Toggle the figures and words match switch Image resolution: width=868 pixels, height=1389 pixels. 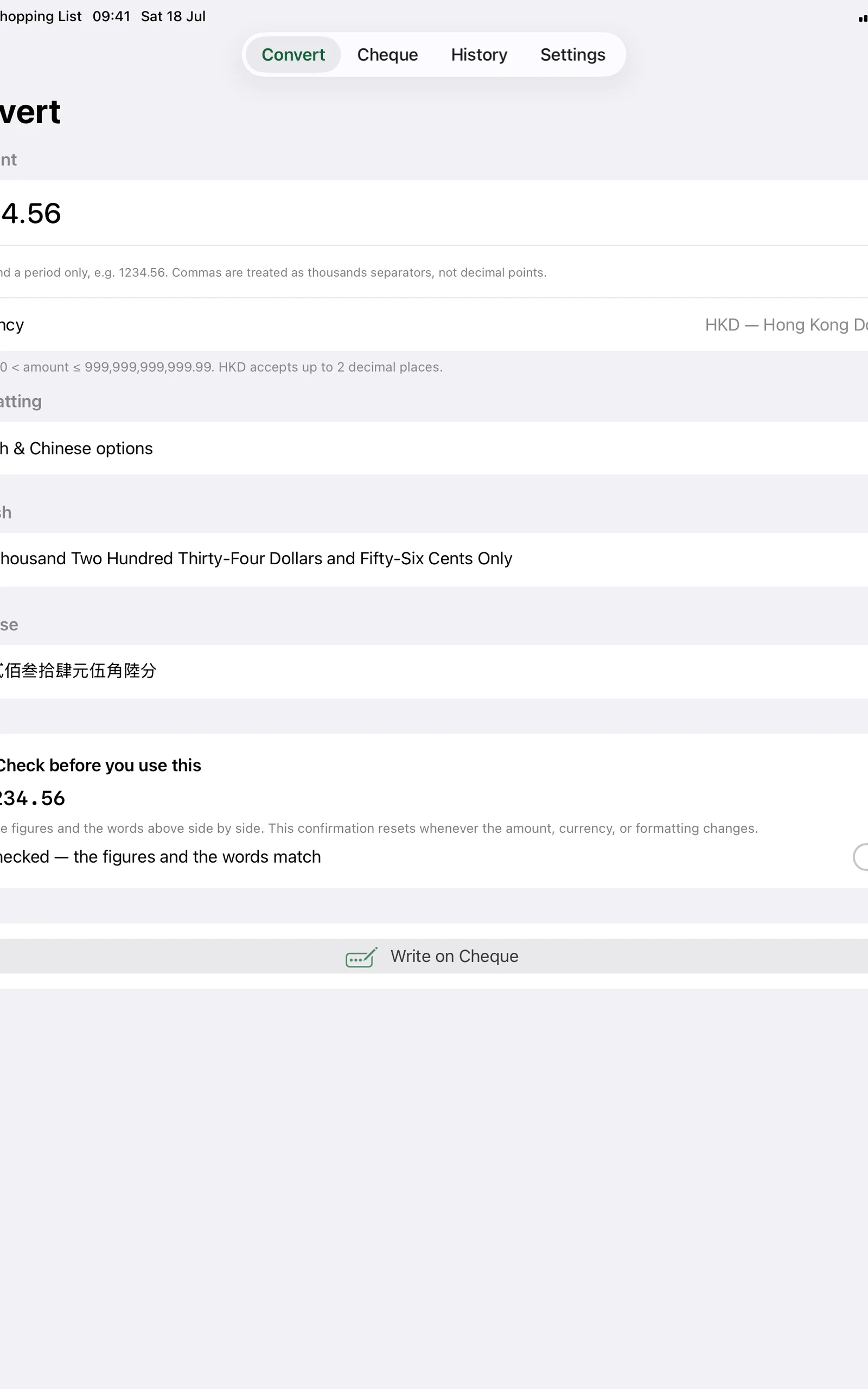pyautogui.click(x=860, y=857)
